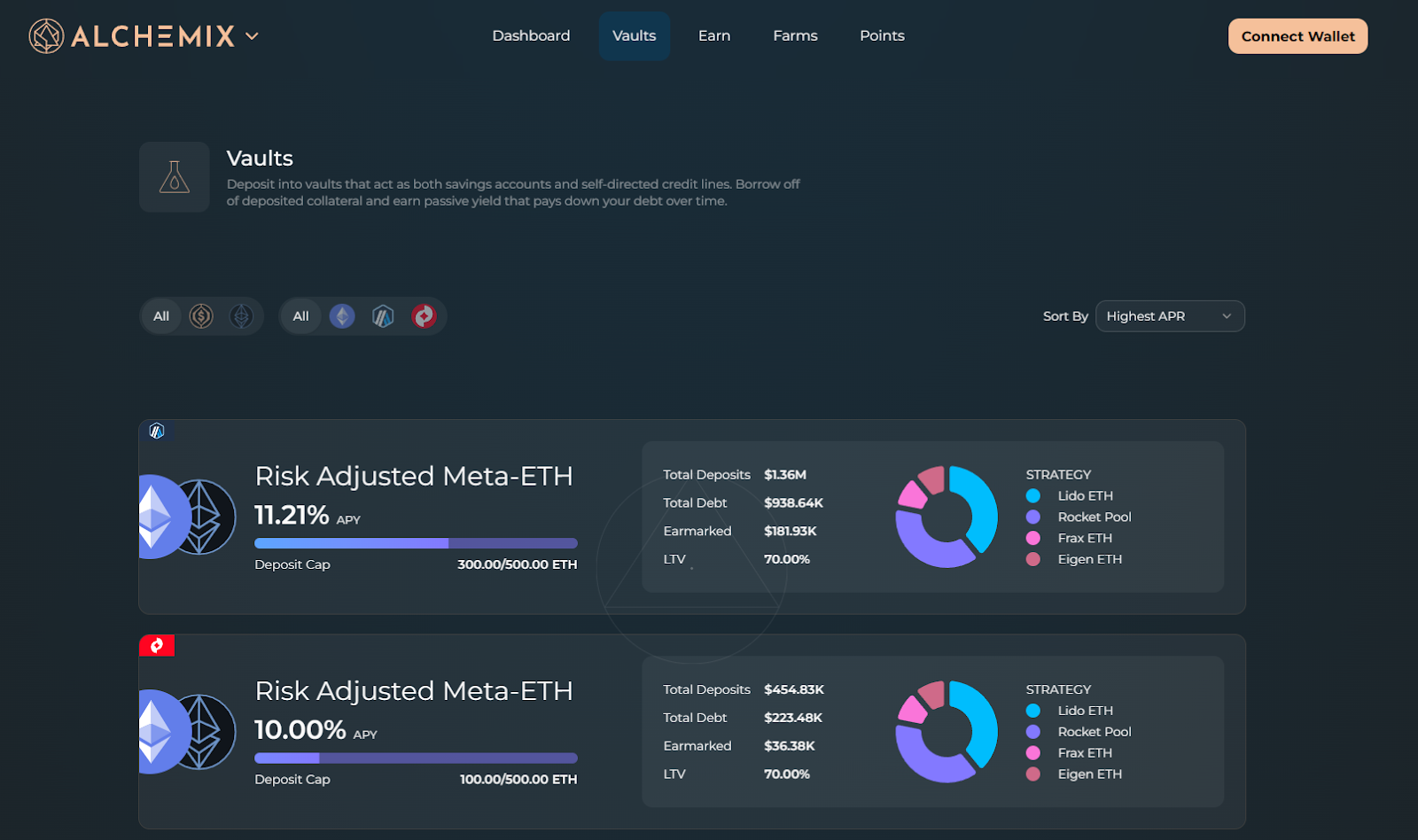Open the Sort By Highest APR dropdown
The image size is (1418, 840).
click(1169, 316)
